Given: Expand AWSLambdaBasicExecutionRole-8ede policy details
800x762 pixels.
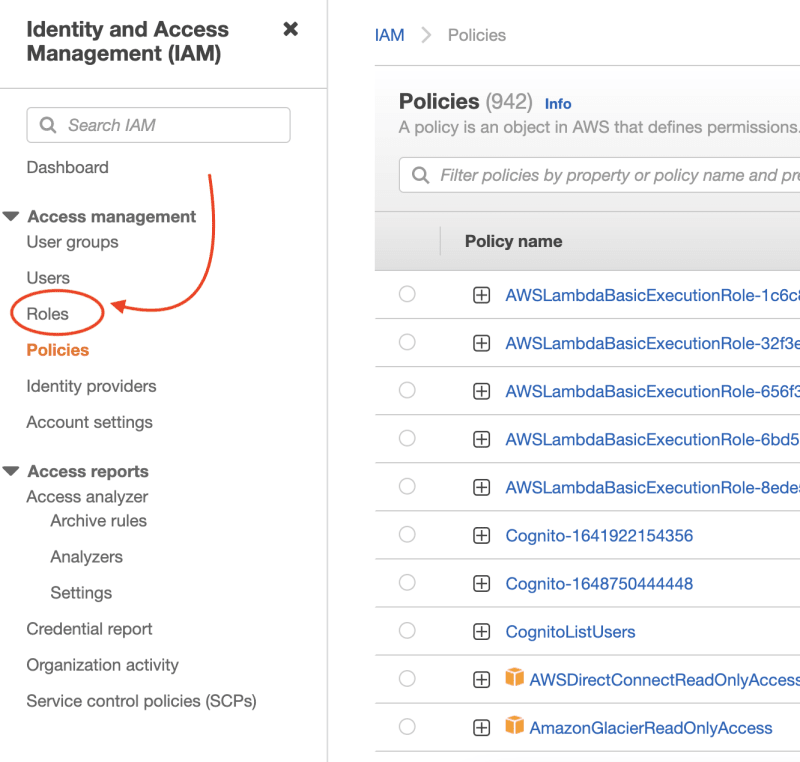Looking at the screenshot, I should point(482,488).
